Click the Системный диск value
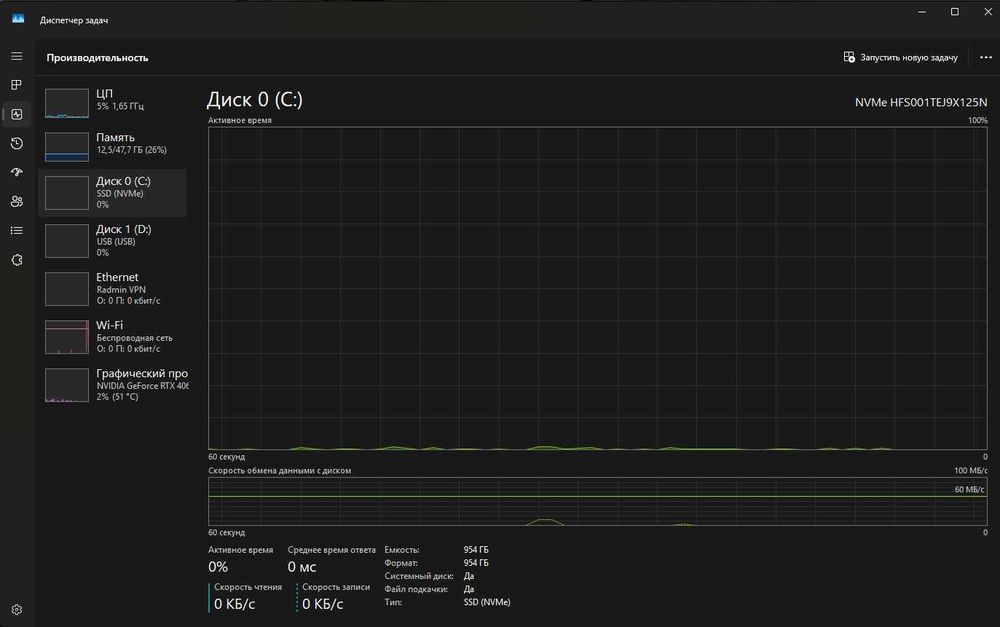1000x627 pixels. [x=469, y=576]
